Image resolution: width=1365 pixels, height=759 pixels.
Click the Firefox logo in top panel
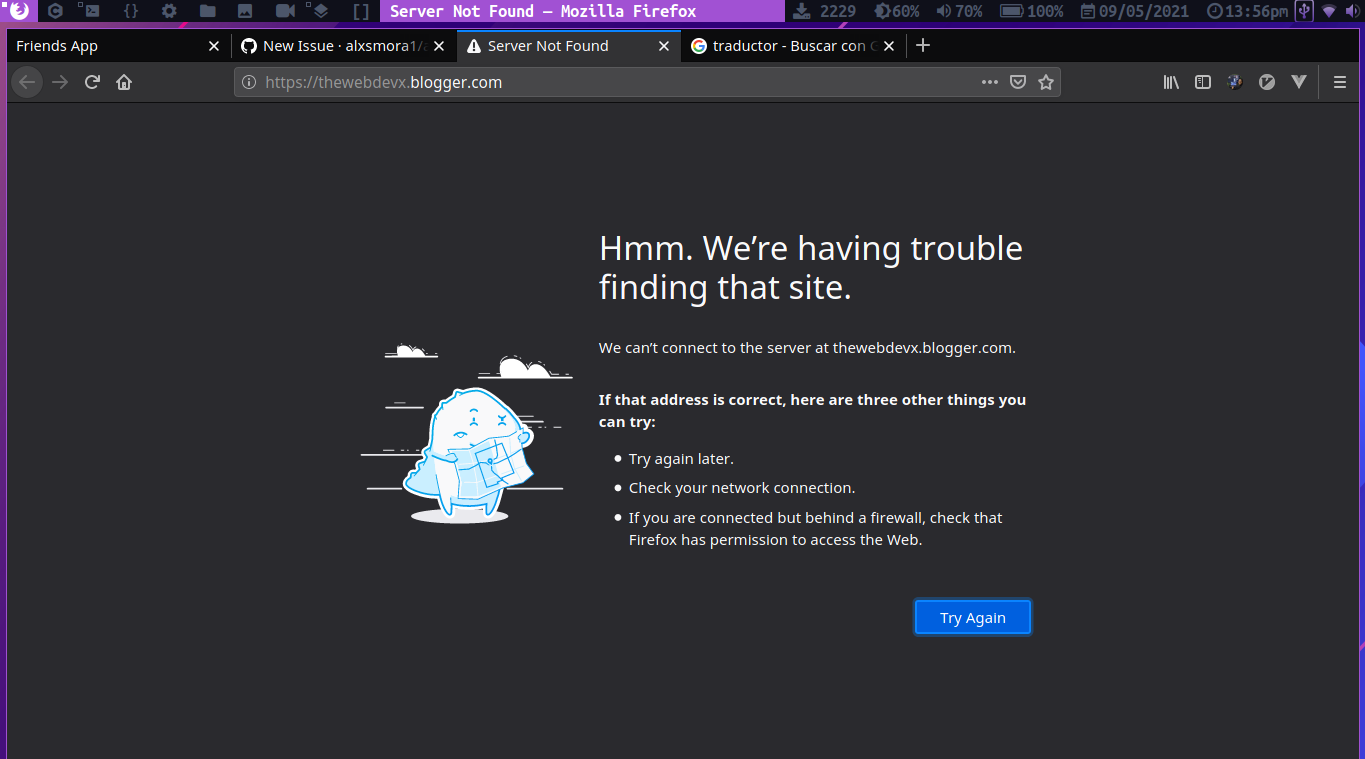19,11
